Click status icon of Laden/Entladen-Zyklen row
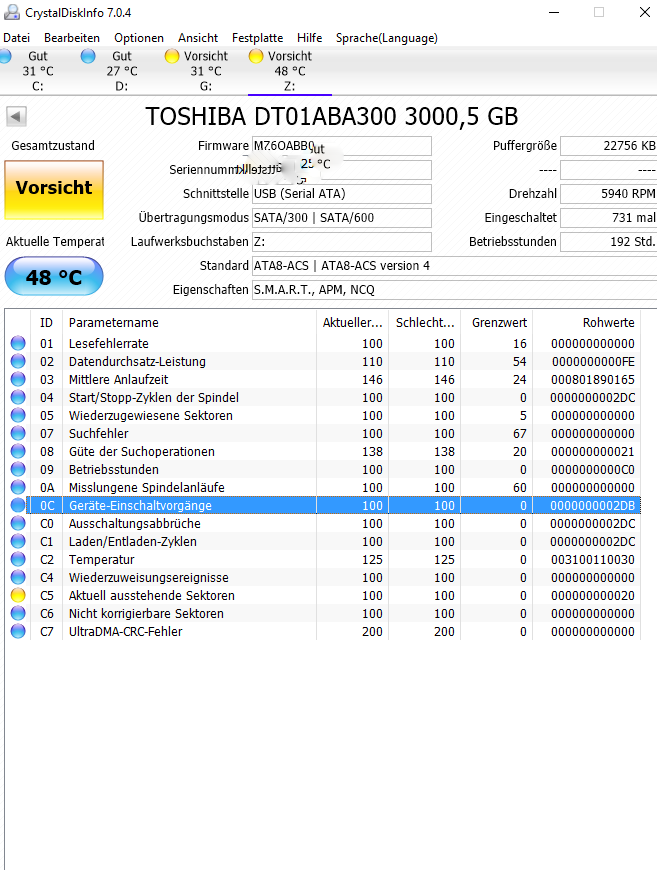The width and height of the screenshot is (657, 870). click(x=18, y=542)
